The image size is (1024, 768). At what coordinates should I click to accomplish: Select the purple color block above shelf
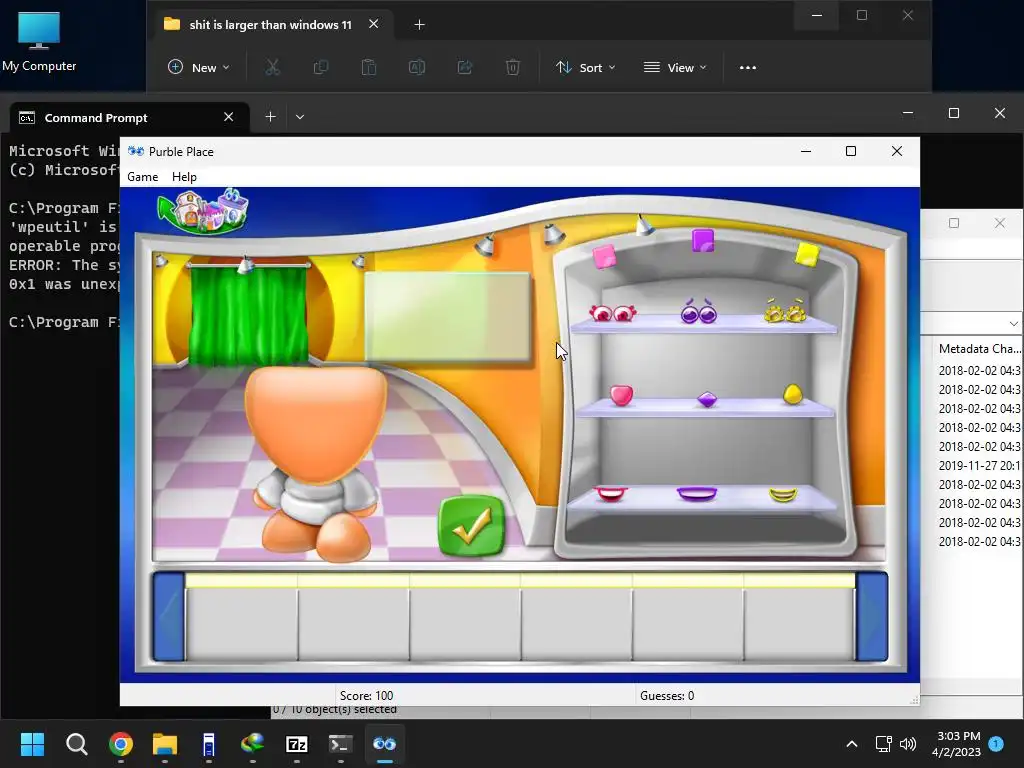point(703,240)
